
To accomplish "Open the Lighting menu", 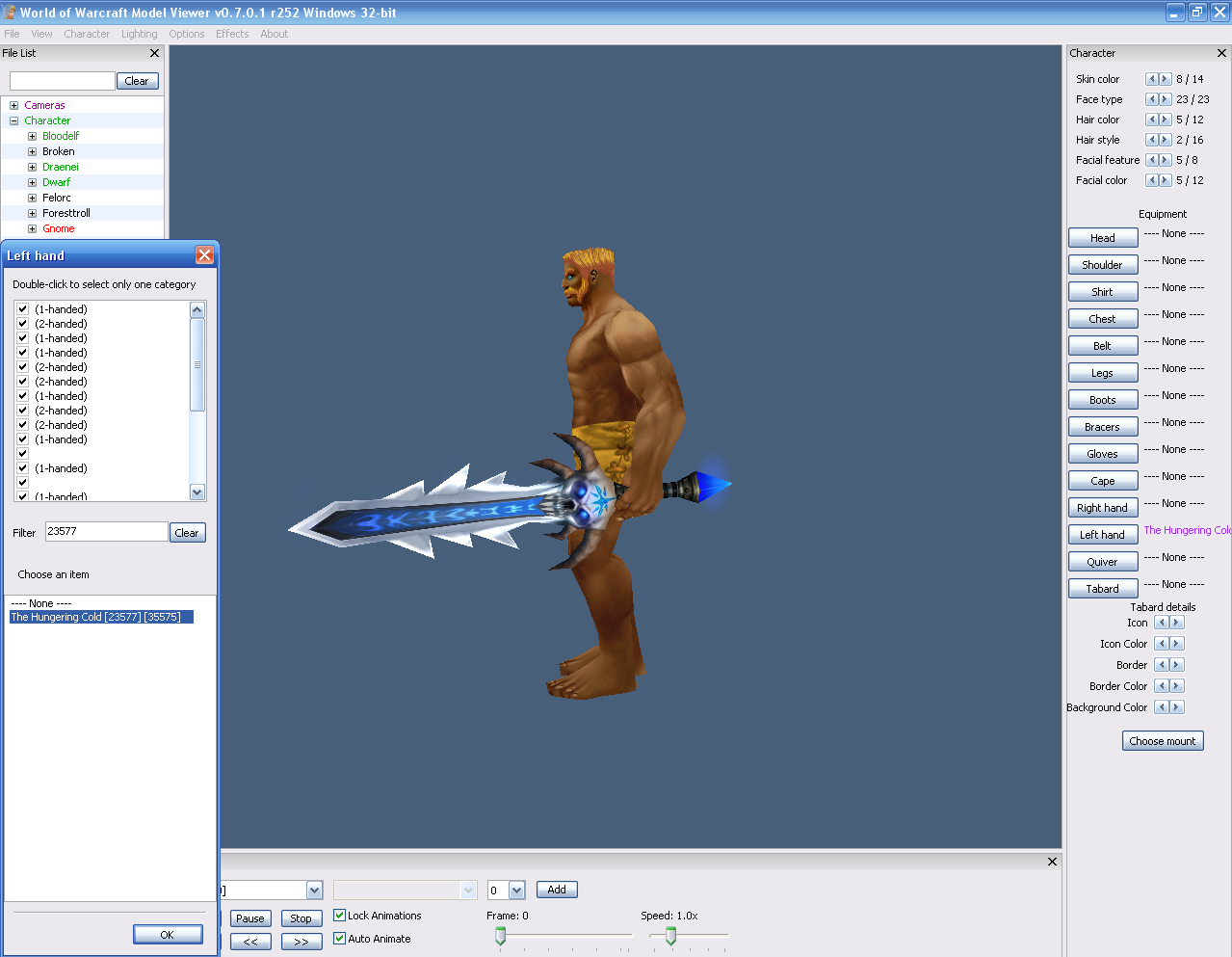I will 139,34.
